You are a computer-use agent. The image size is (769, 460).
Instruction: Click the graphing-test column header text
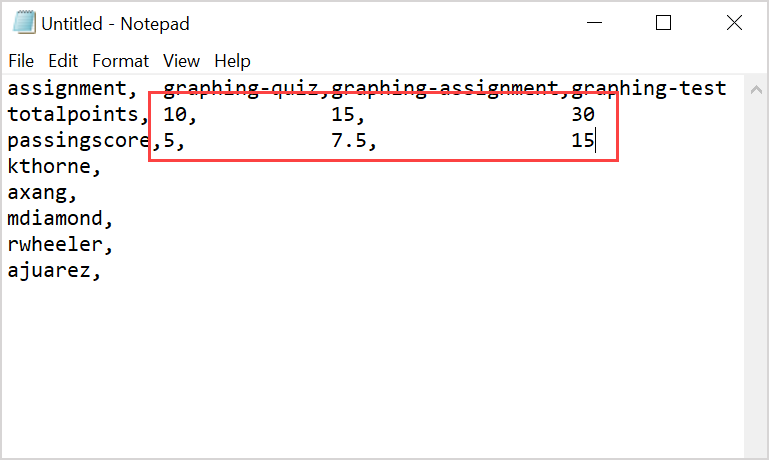click(x=648, y=88)
